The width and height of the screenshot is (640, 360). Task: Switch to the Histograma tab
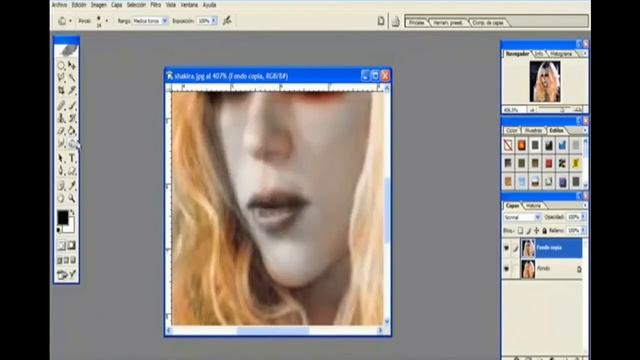pyautogui.click(x=561, y=54)
